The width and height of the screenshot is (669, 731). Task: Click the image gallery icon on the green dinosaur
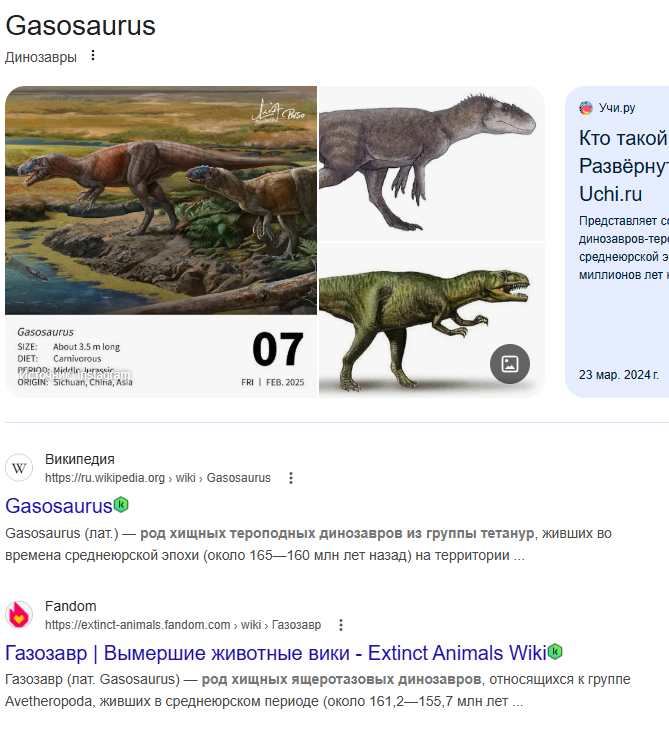pyautogui.click(x=510, y=364)
